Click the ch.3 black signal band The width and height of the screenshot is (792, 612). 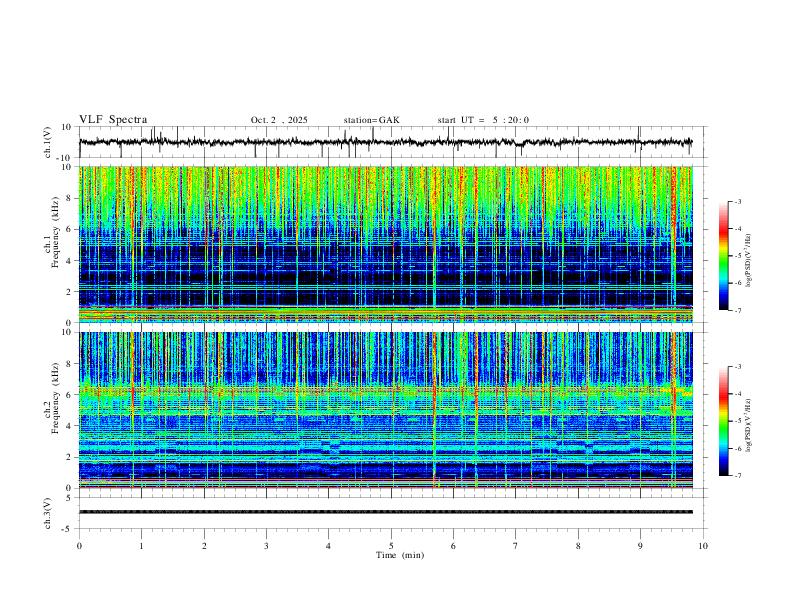[x=385, y=512]
